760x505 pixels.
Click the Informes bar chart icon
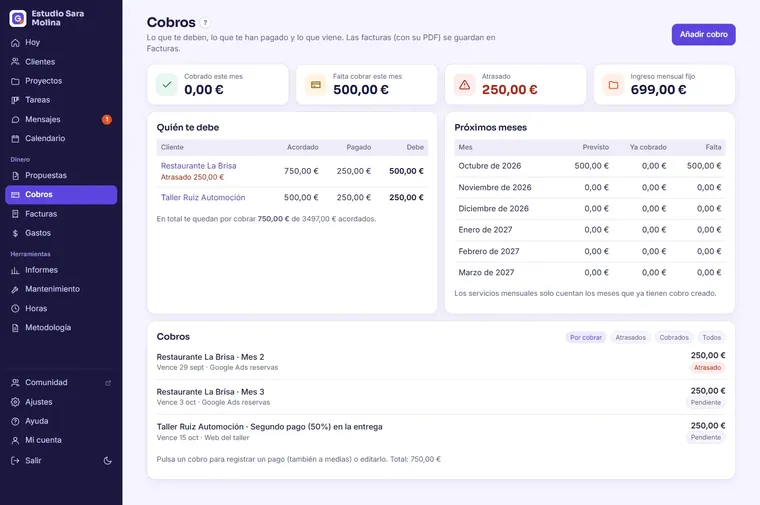pyautogui.click(x=15, y=270)
